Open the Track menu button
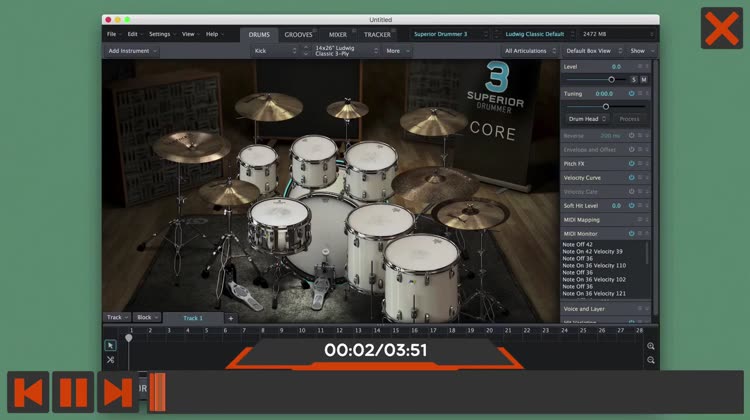 [x=117, y=317]
